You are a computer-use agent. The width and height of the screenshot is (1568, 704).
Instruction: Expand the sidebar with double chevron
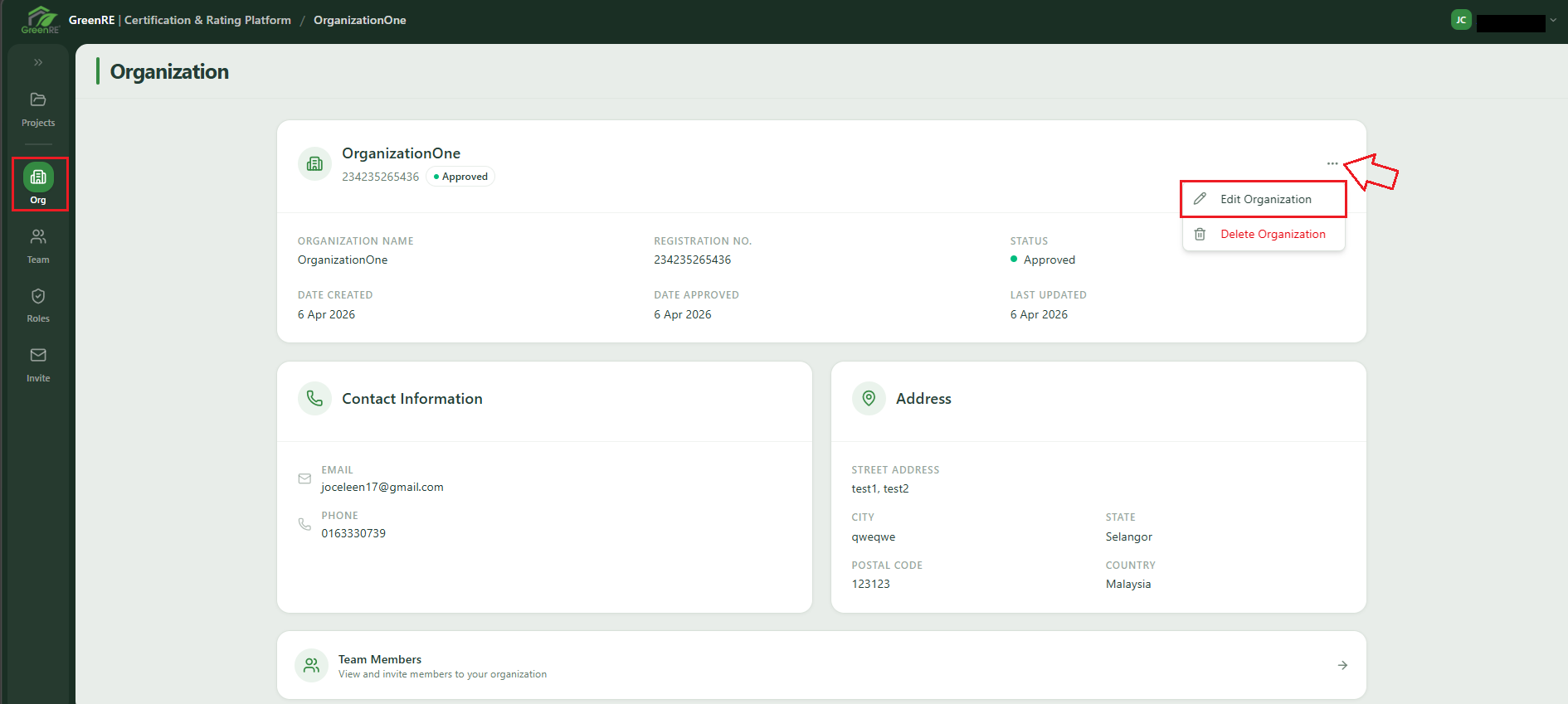click(38, 62)
